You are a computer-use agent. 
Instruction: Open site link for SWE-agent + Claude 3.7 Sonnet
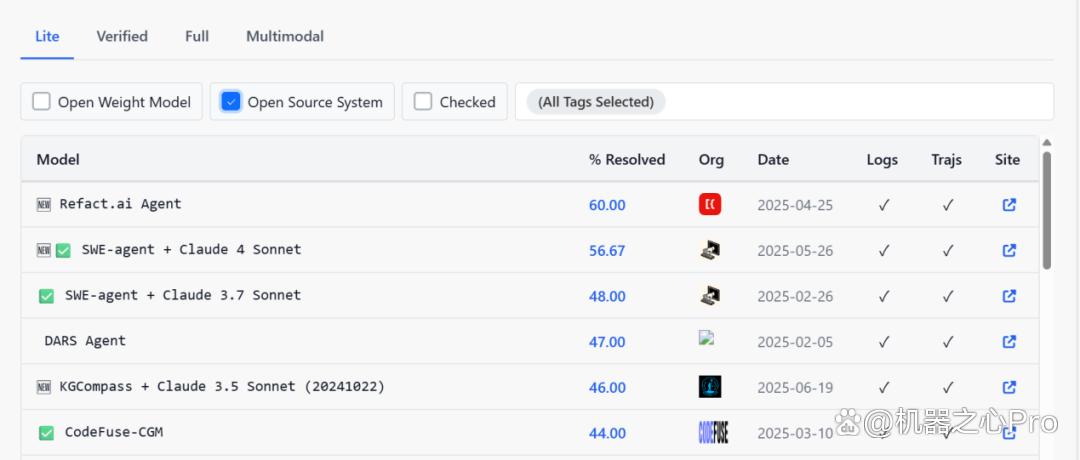[1009, 296]
